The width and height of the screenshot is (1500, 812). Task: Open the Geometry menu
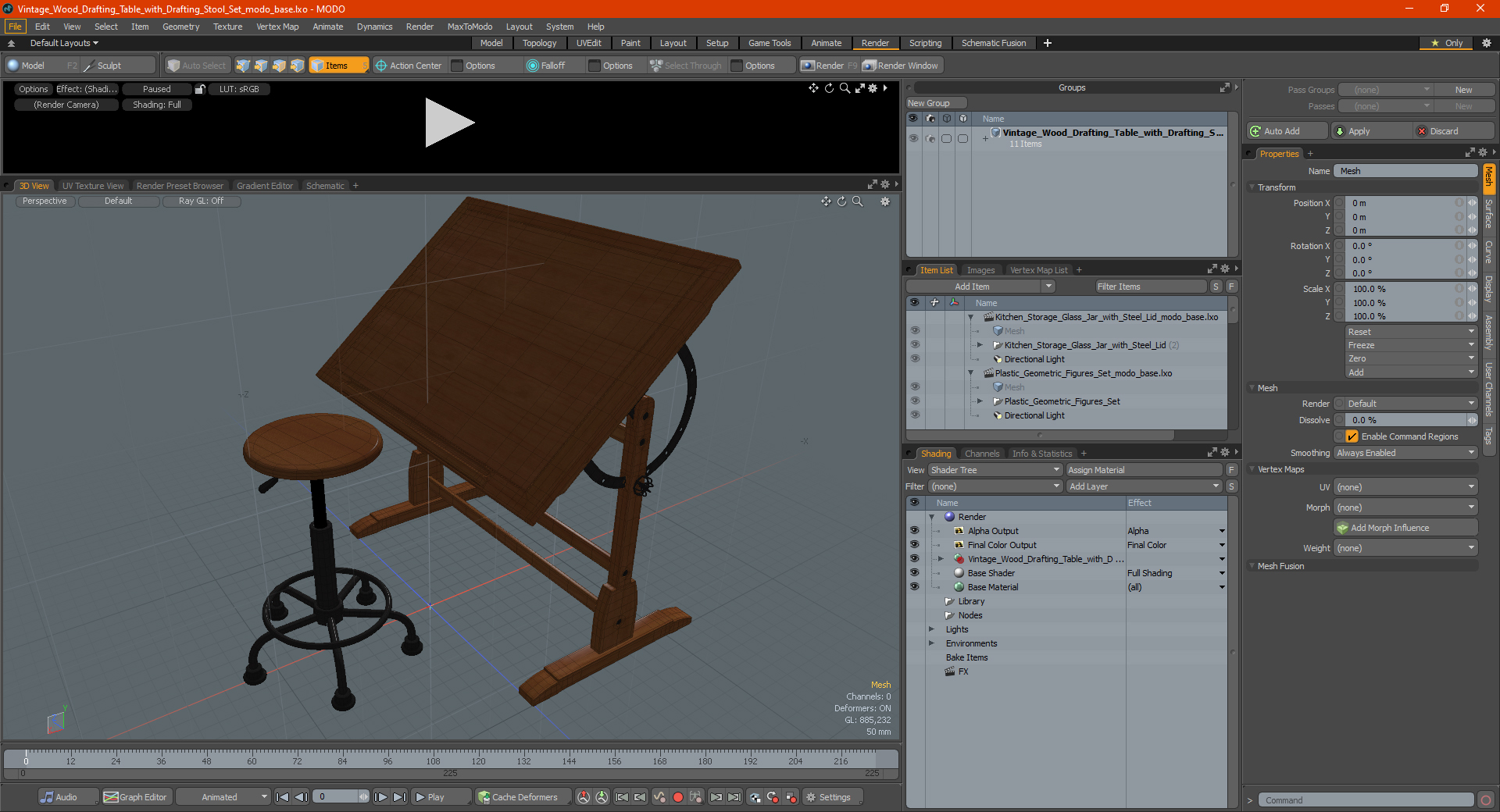[x=180, y=27]
